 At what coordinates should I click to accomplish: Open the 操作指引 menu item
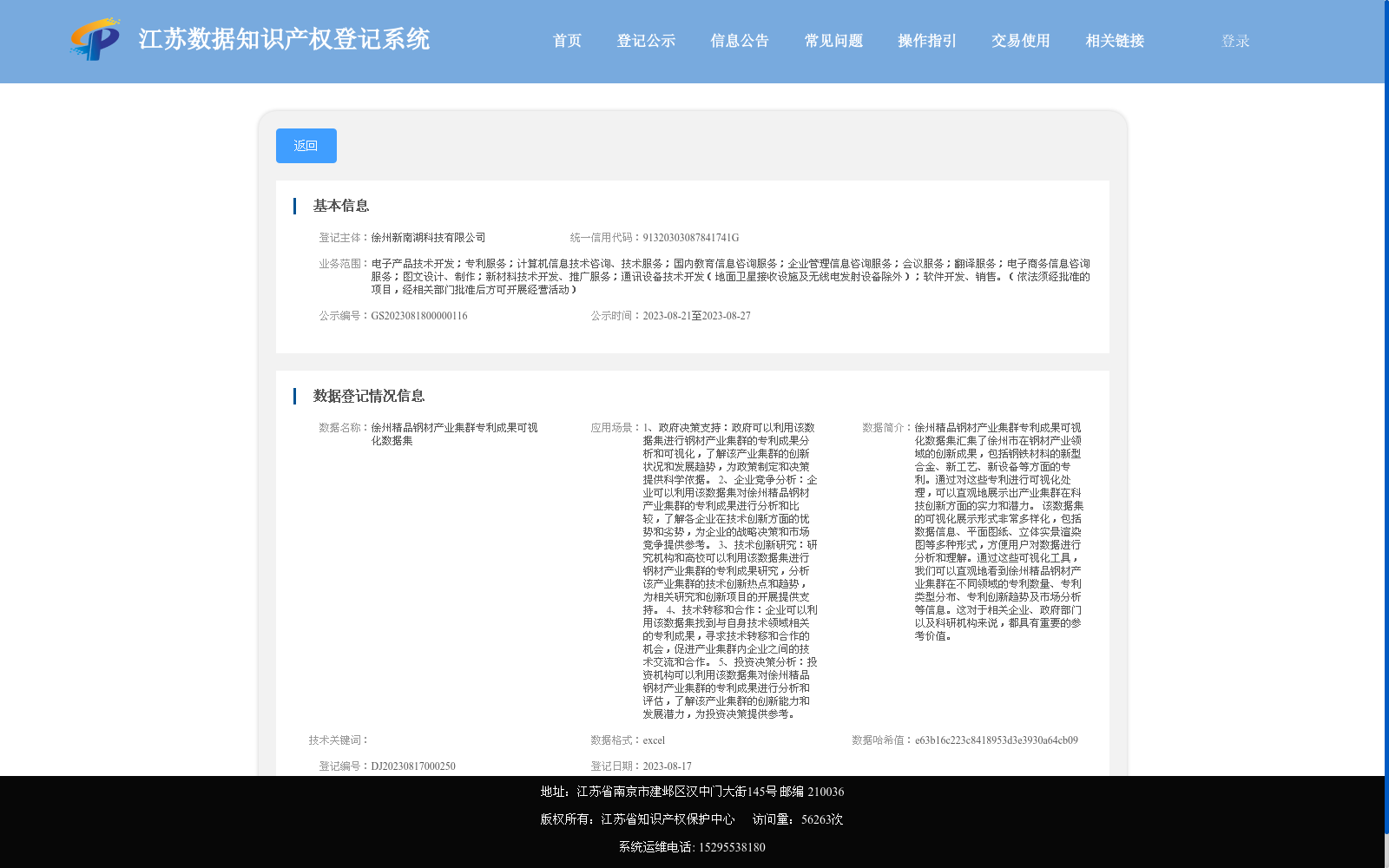point(927,41)
